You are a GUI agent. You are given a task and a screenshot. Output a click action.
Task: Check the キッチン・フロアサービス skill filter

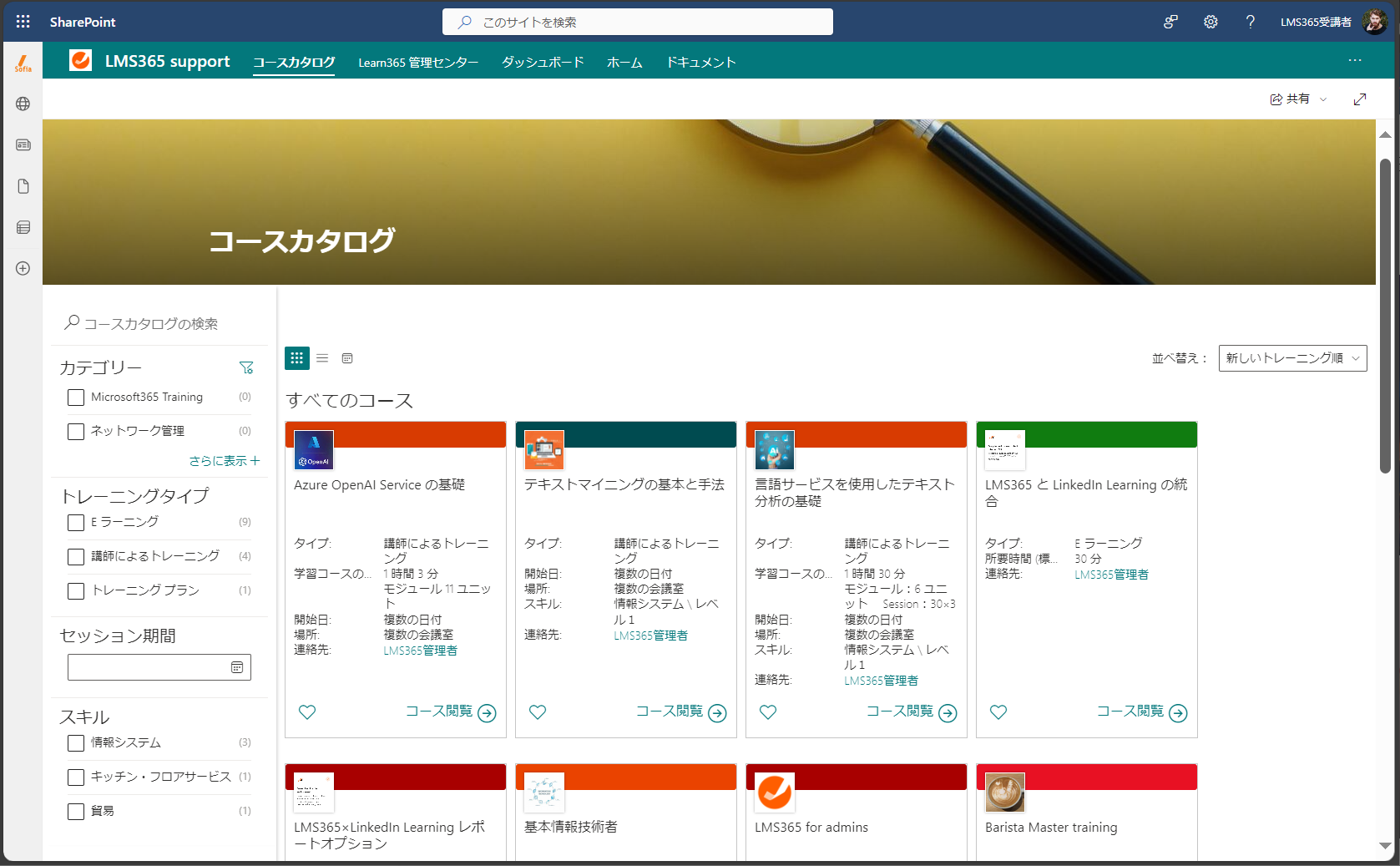tap(76, 777)
